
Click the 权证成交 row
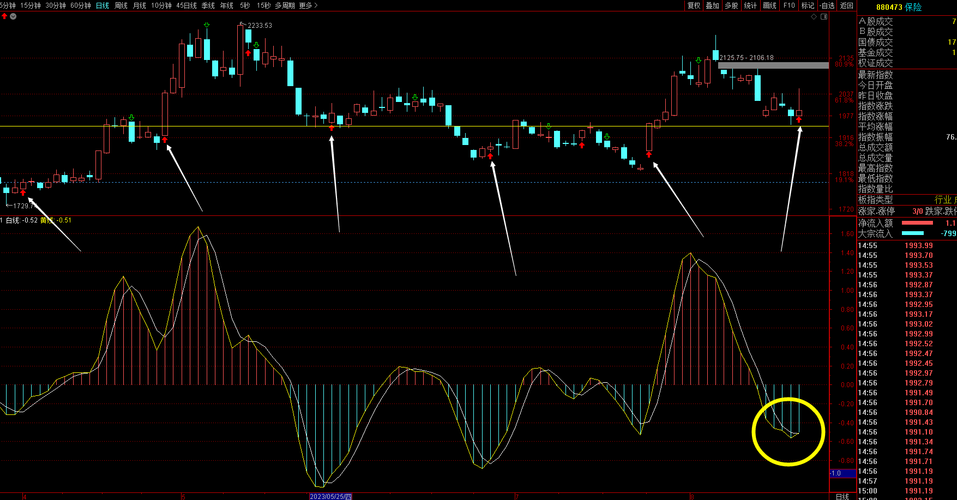point(907,63)
